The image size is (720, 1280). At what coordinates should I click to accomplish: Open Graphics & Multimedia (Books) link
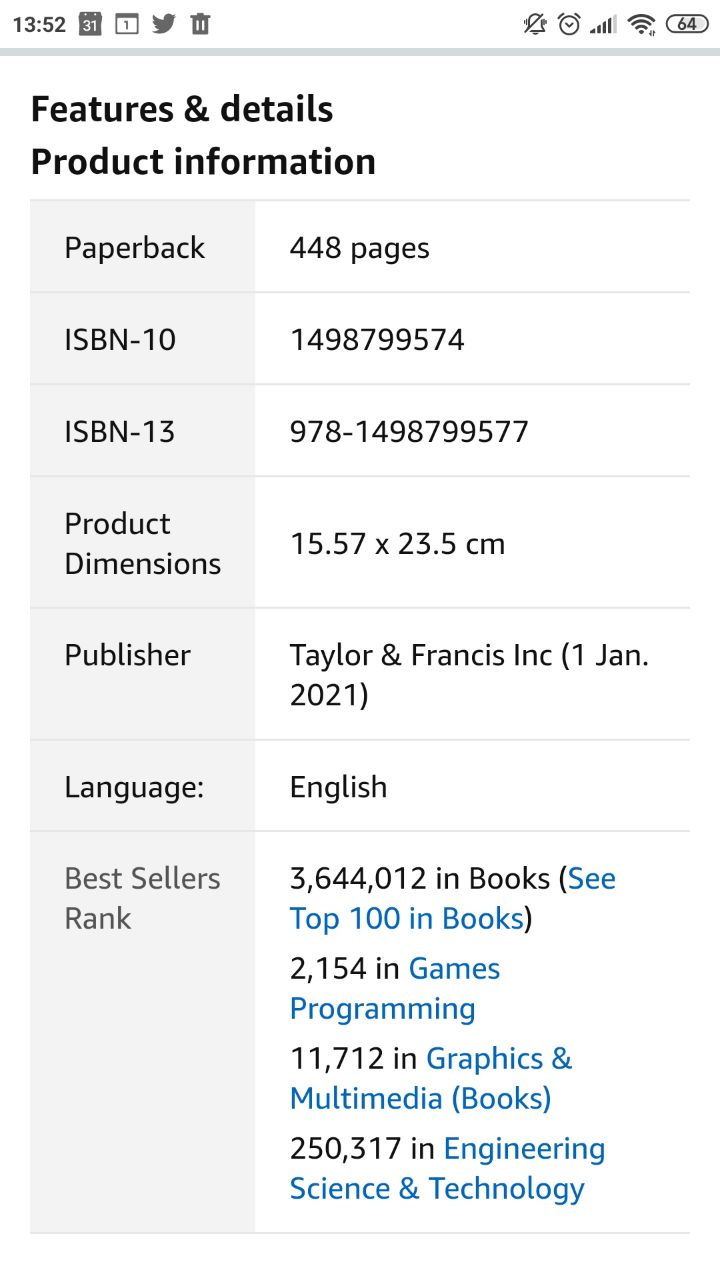coord(431,1078)
